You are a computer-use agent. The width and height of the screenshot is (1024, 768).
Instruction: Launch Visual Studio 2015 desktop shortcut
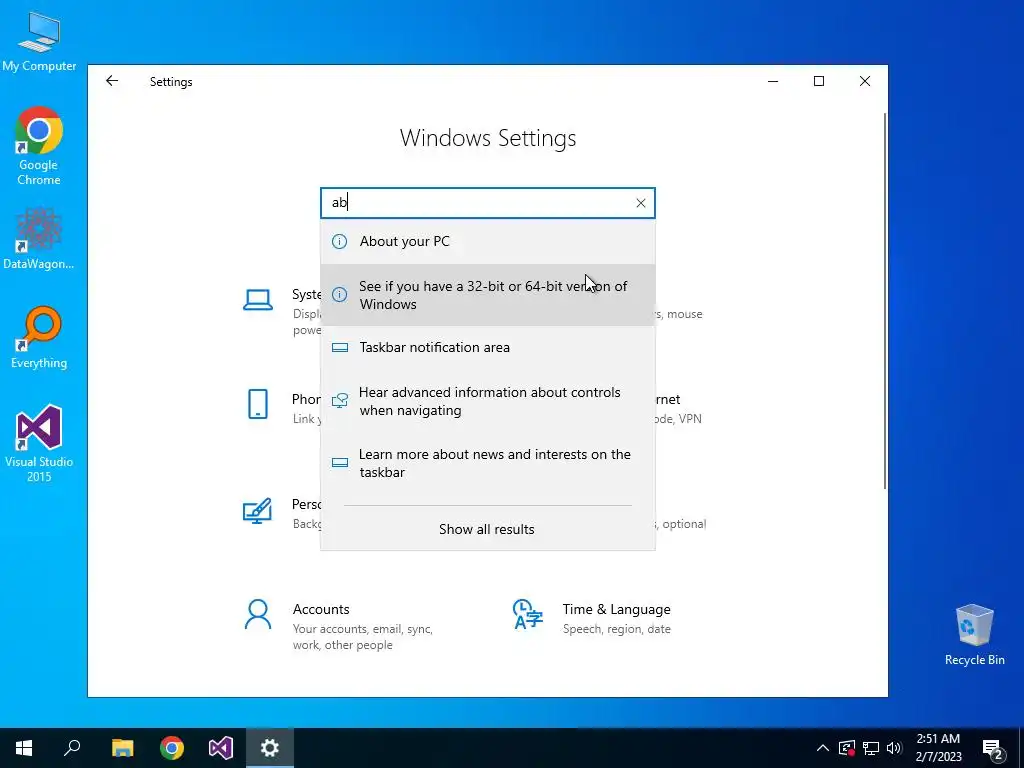pyautogui.click(x=39, y=443)
